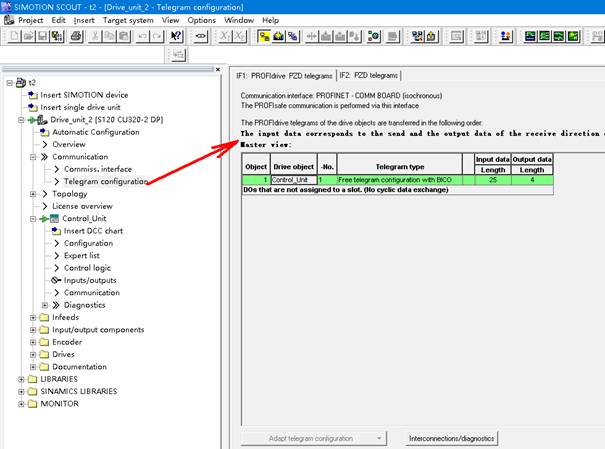Select the Free telegram configuration with BICO cell
Image resolution: width=605 pixels, height=449 pixels.
pos(395,179)
